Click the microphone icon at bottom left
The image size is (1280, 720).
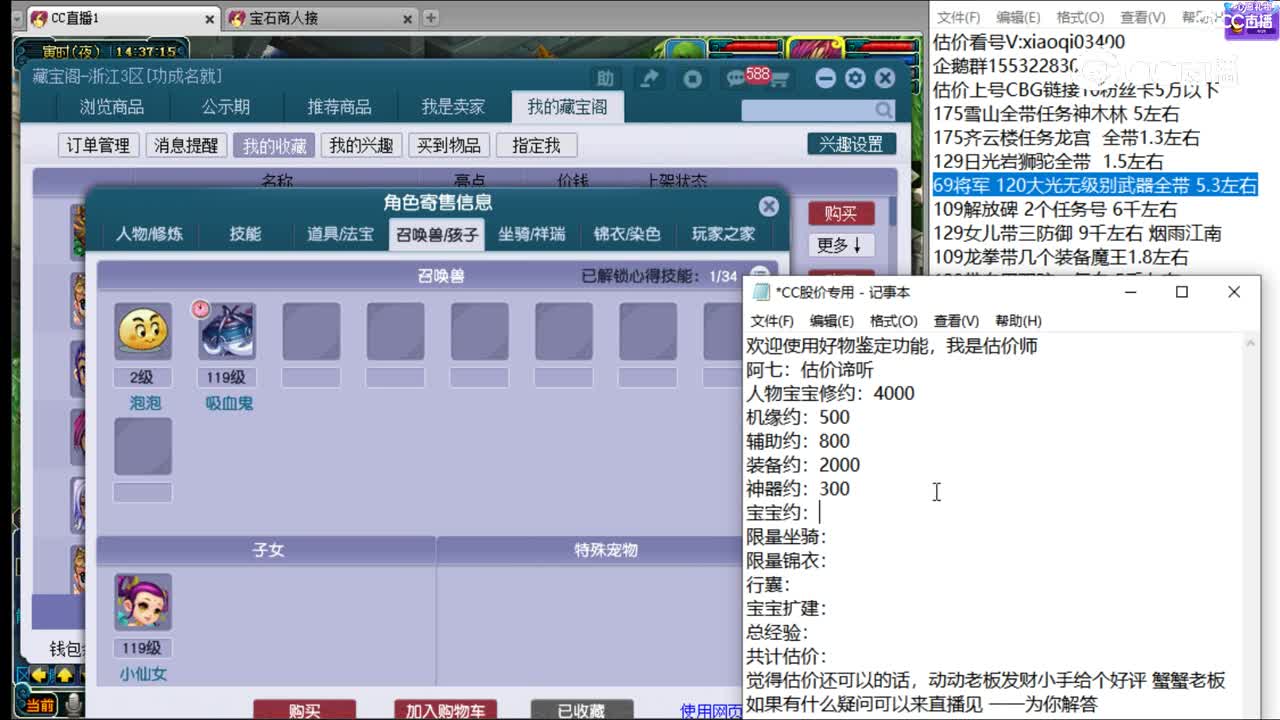coord(73,706)
